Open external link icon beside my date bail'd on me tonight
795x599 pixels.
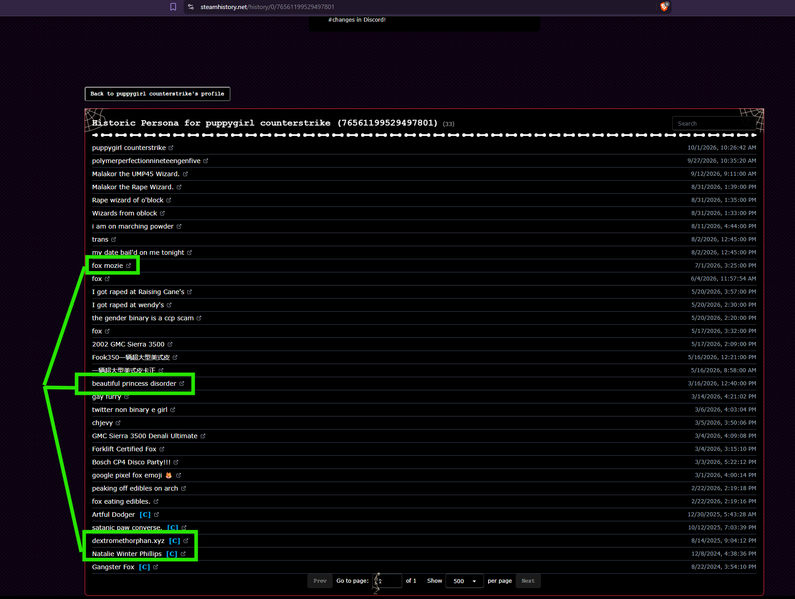point(189,253)
